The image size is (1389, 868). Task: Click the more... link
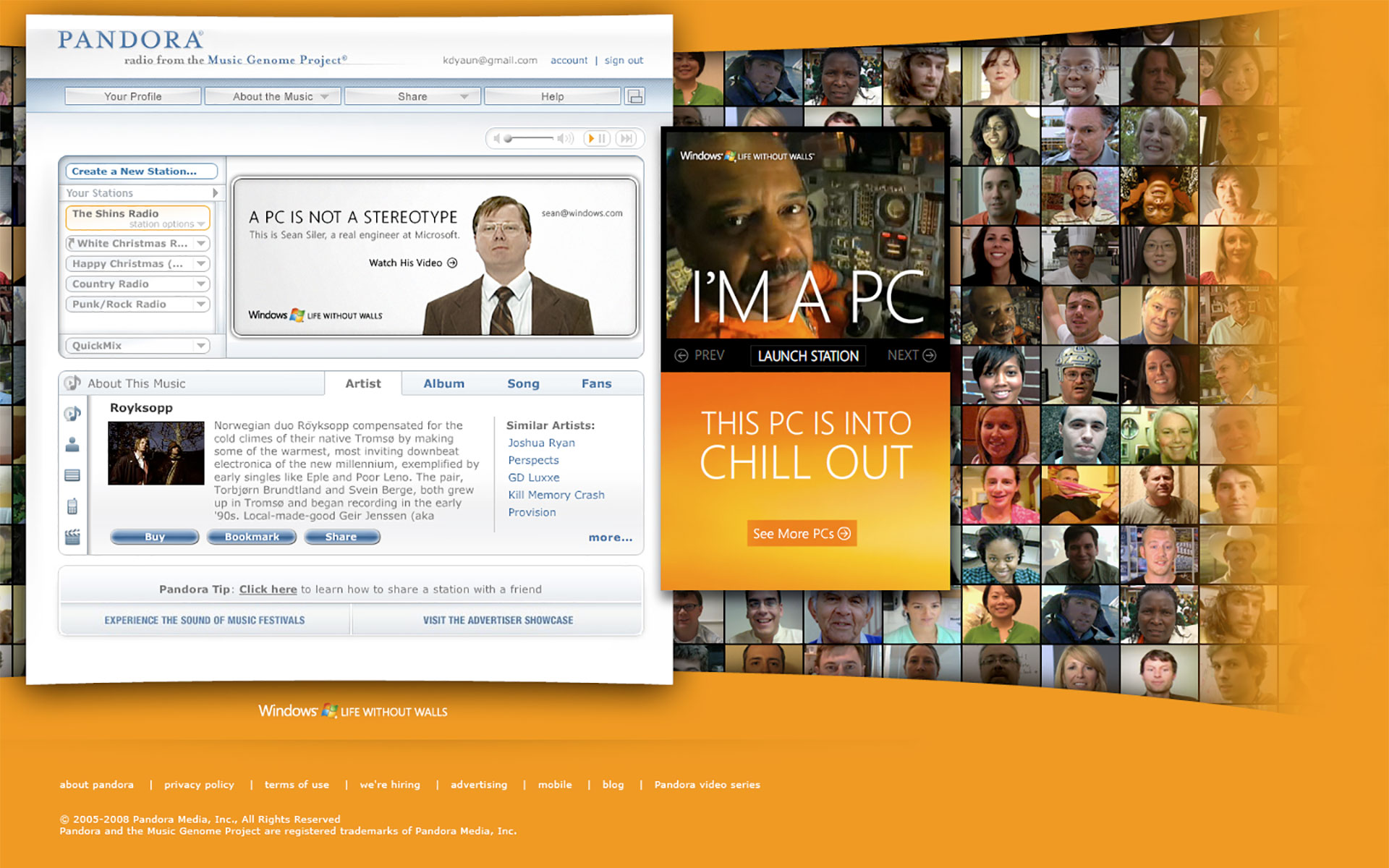[610, 537]
